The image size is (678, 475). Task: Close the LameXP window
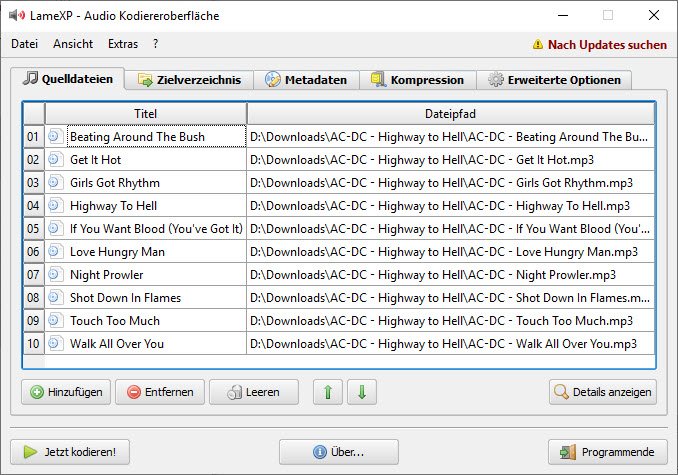coord(654,15)
